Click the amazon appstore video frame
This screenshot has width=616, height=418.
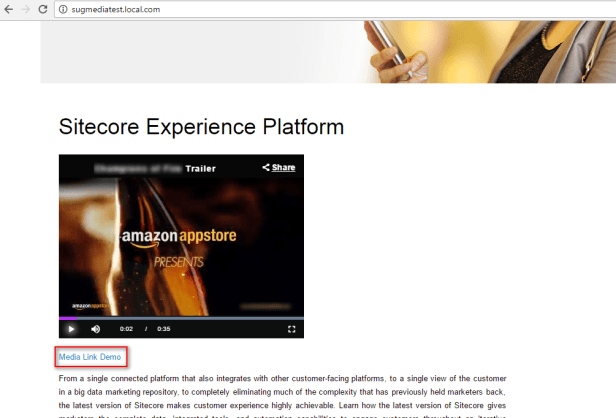tap(181, 246)
